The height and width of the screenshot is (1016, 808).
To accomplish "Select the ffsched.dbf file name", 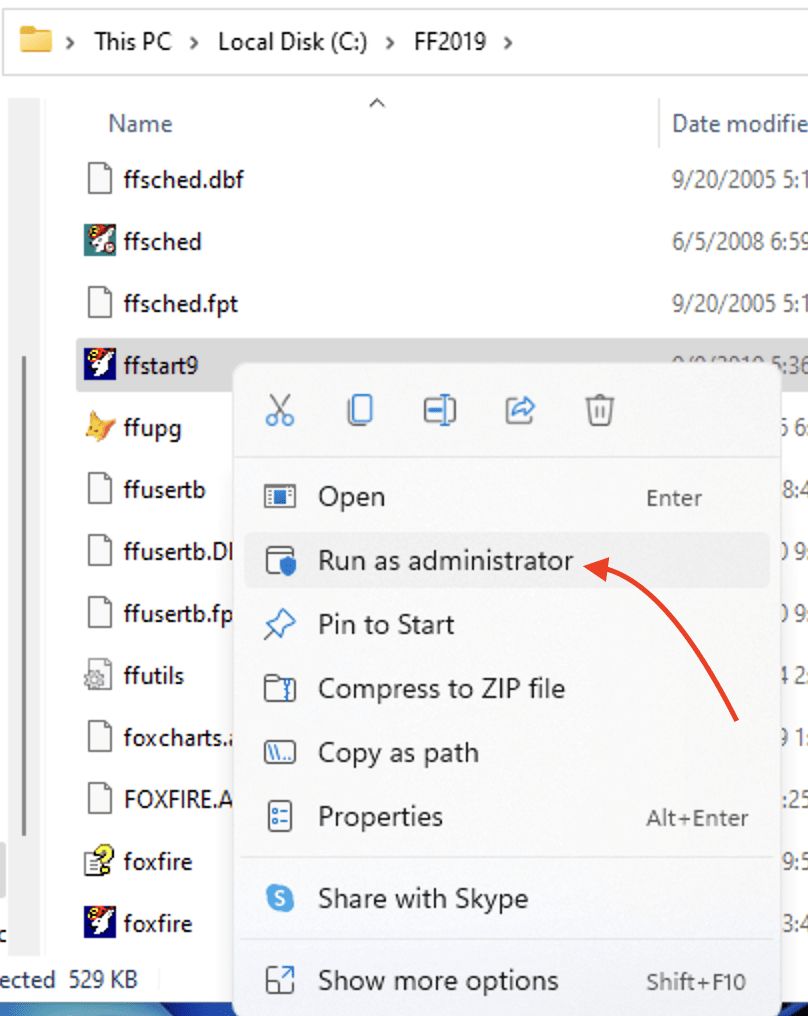I will tap(183, 179).
